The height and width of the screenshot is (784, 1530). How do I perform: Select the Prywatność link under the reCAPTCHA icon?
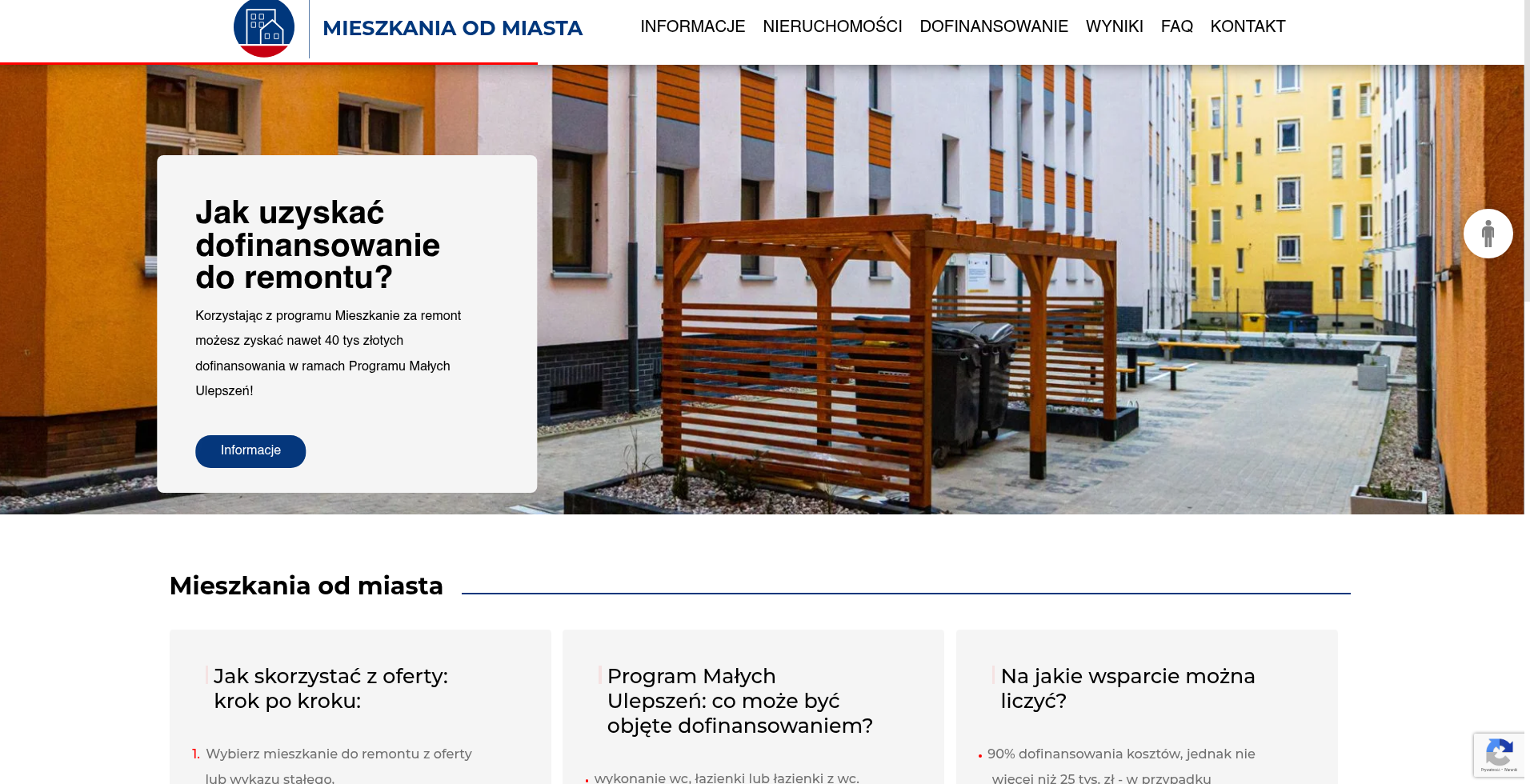coord(1491,770)
